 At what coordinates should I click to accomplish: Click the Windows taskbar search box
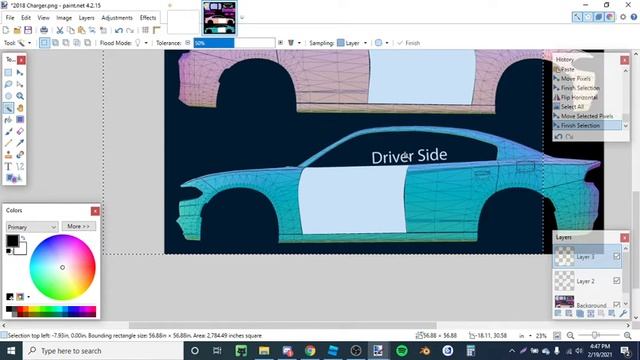(x=102, y=351)
